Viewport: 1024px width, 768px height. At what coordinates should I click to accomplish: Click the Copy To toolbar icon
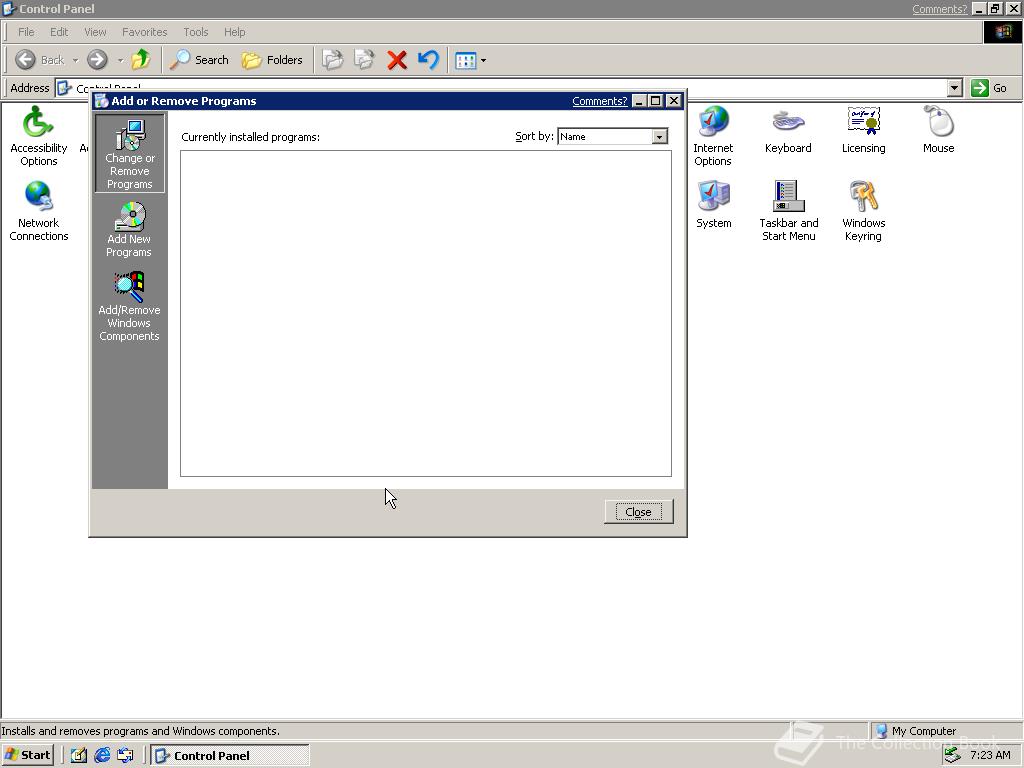pos(364,60)
